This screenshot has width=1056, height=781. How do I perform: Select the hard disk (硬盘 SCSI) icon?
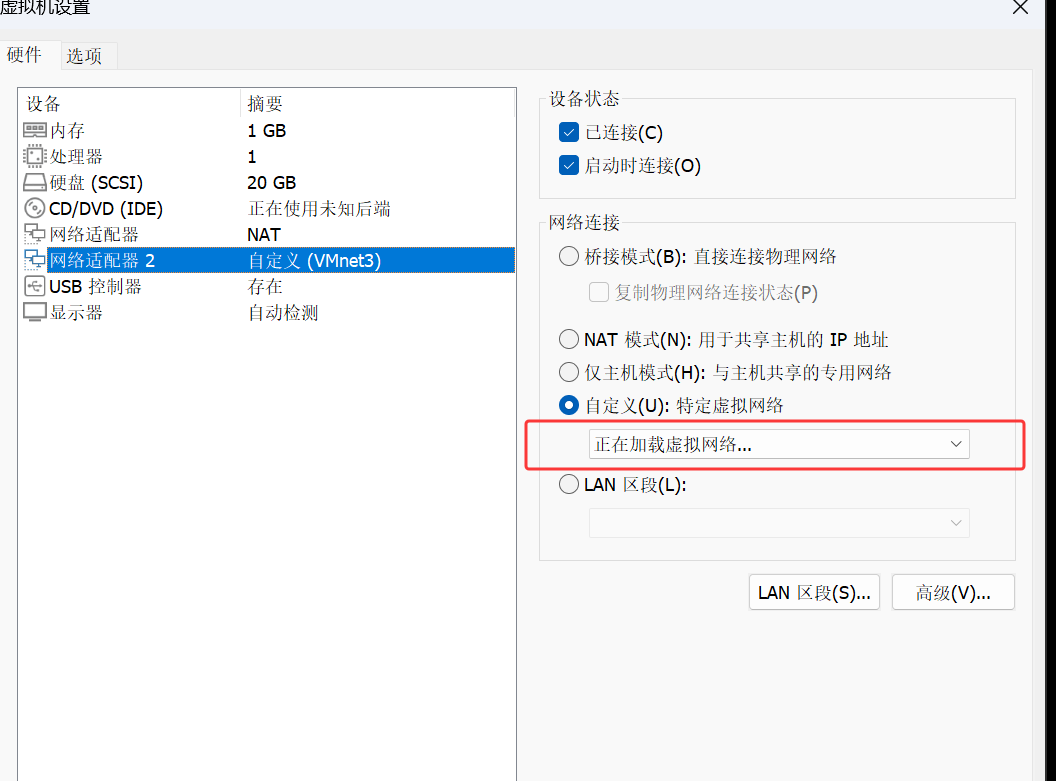tap(35, 183)
